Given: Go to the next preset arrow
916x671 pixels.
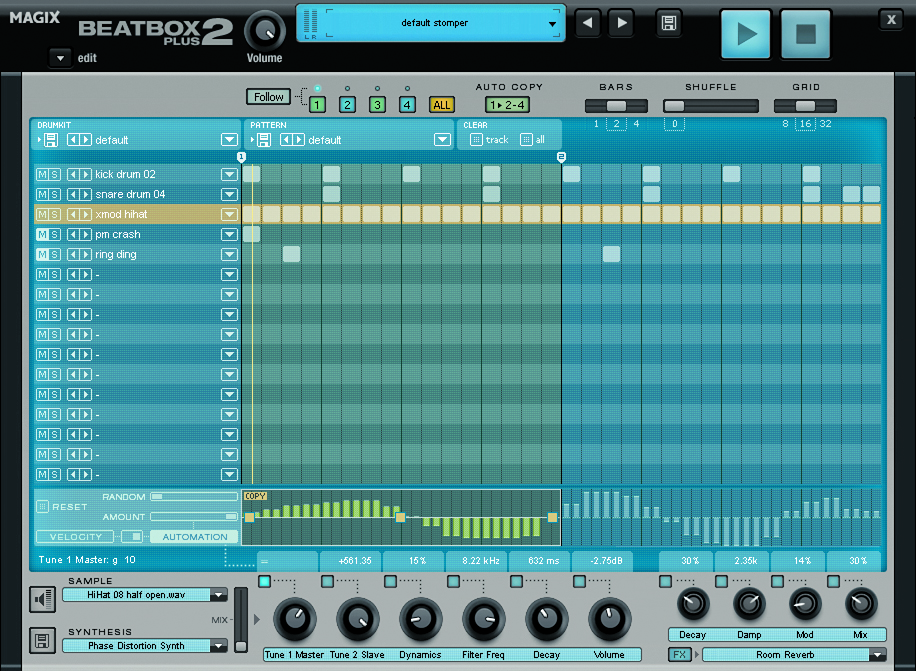Looking at the screenshot, I should point(621,23).
